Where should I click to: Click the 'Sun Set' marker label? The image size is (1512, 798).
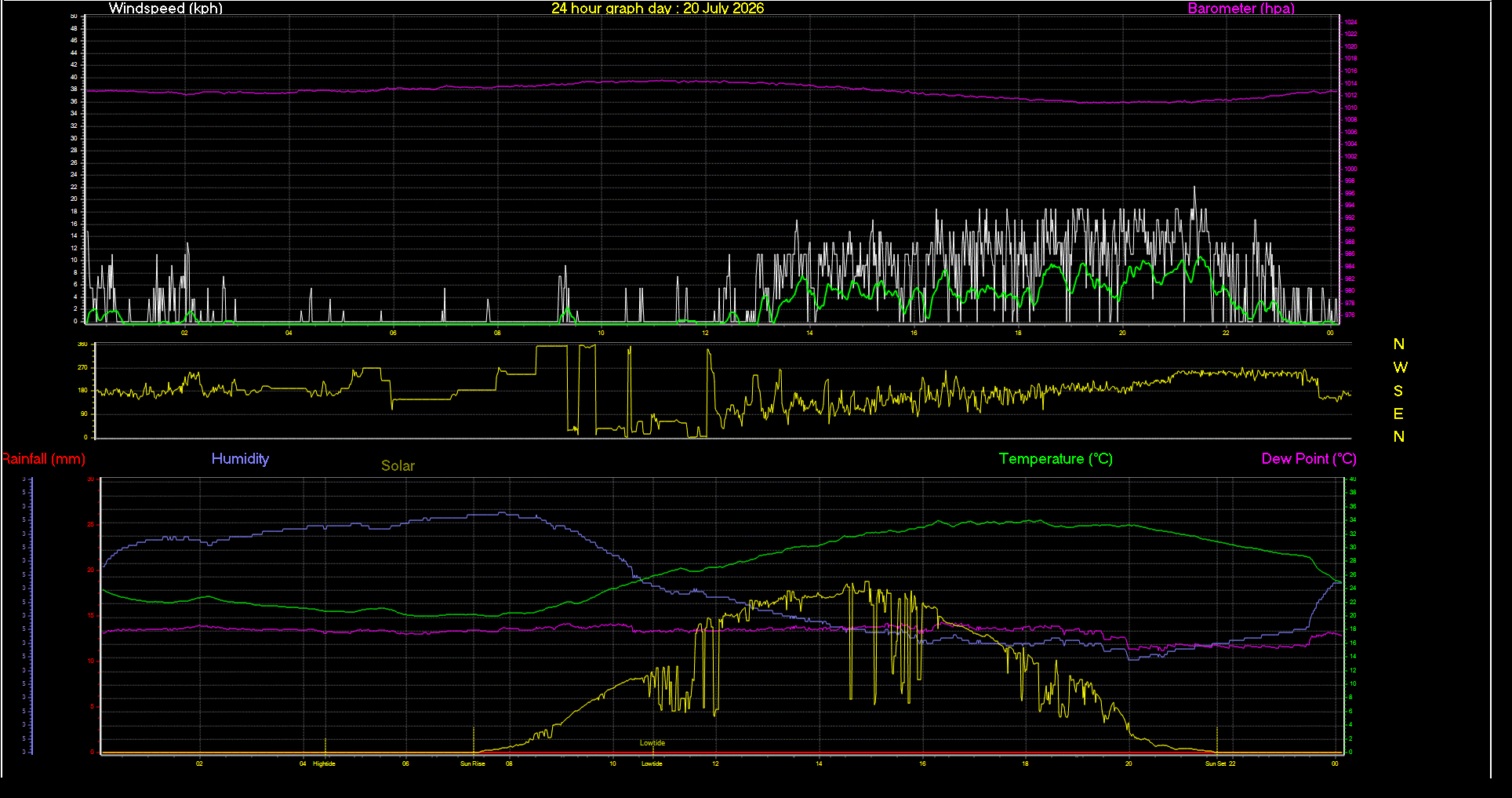point(1216,763)
